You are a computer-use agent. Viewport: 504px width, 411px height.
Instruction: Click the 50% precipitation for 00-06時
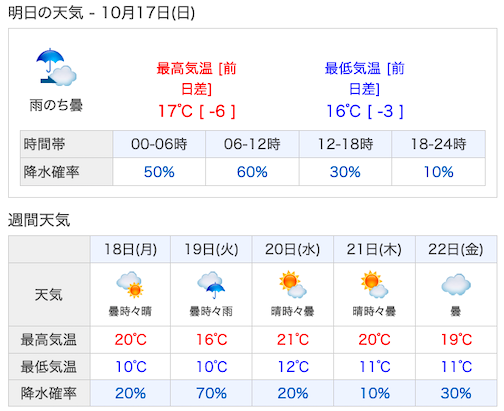[x=159, y=172]
